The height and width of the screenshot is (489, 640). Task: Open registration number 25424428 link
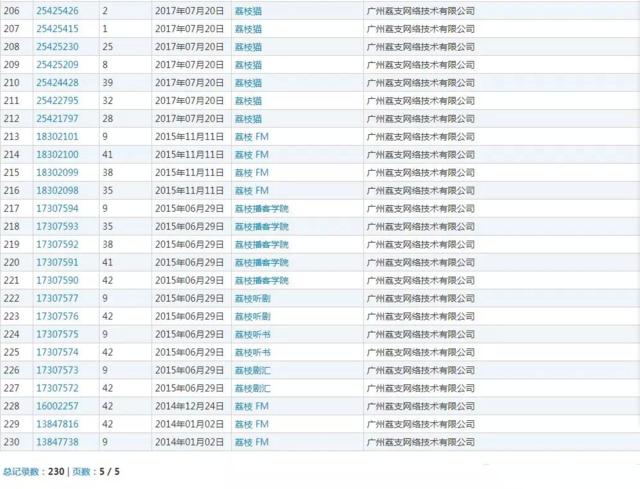[58, 83]
